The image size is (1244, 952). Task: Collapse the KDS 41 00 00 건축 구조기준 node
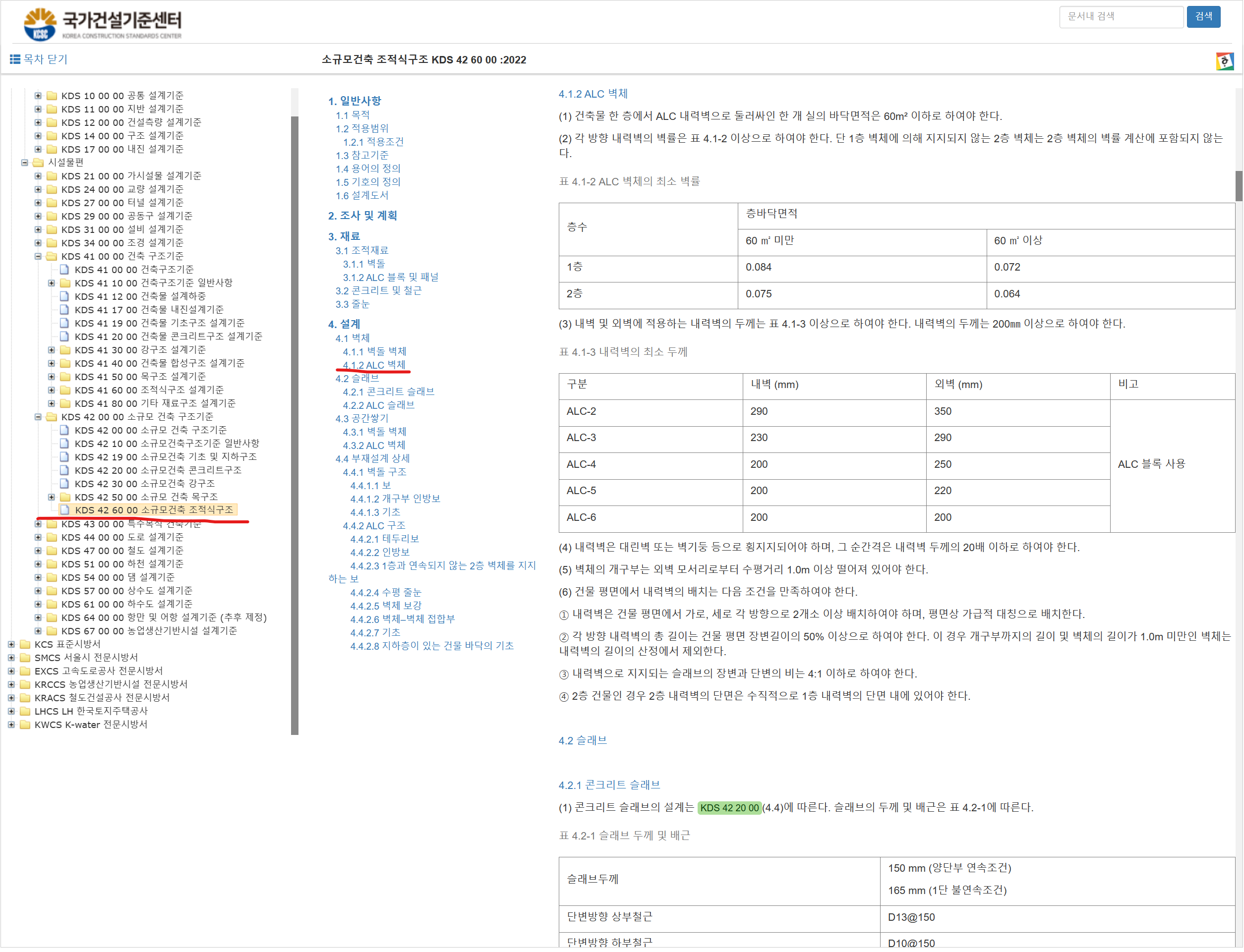[x=38, y=256]
